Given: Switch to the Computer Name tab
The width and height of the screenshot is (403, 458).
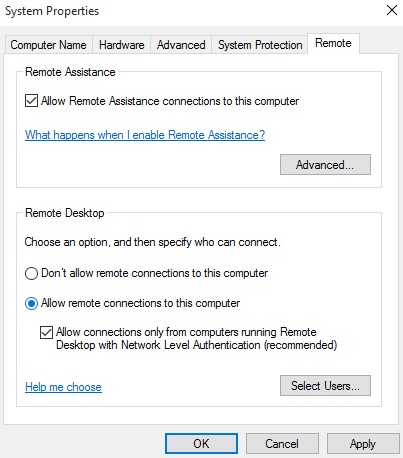Looking at the screenshot, I should 48,45.
